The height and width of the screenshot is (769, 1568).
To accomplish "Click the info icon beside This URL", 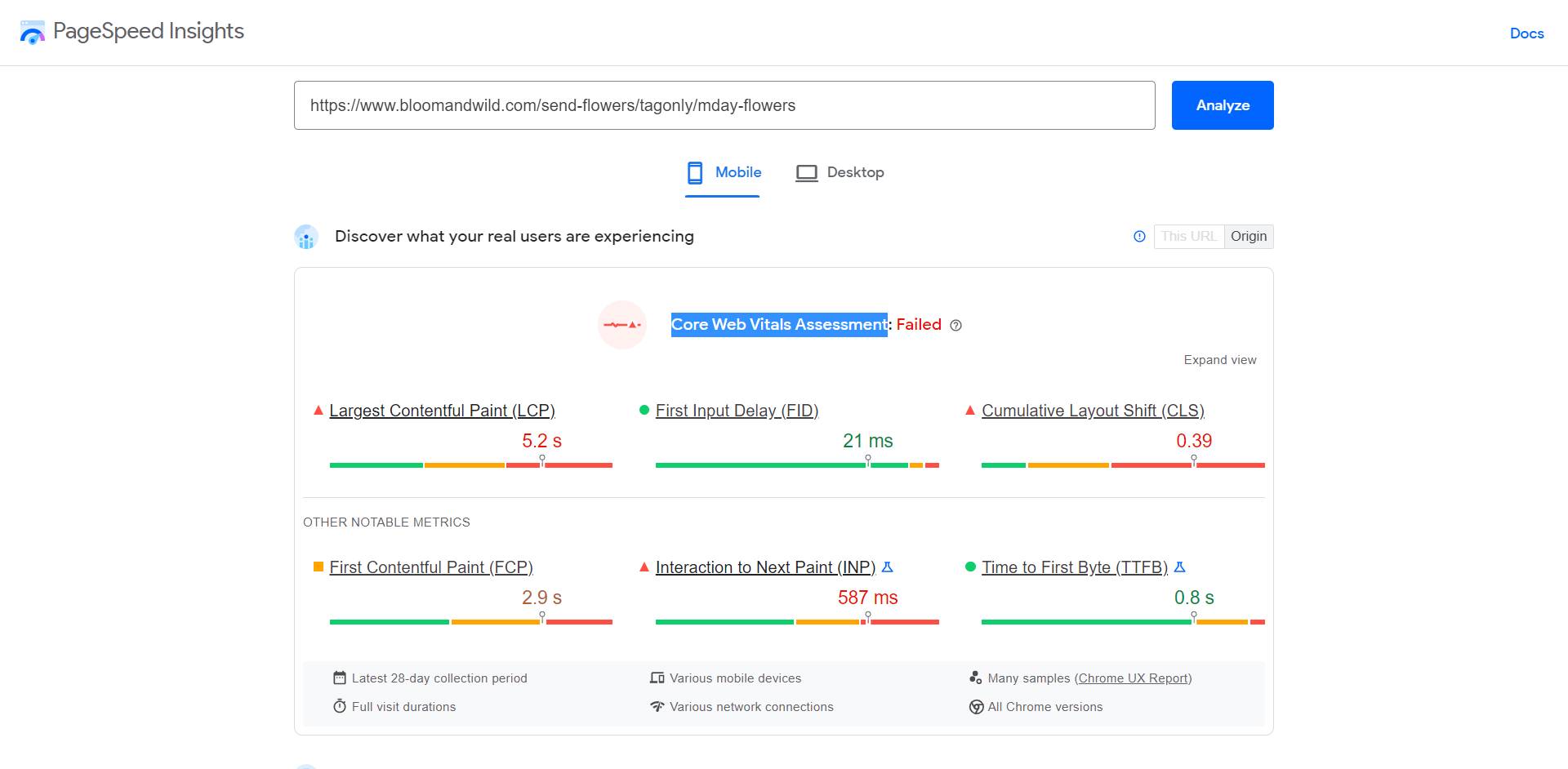I will coord(1139,237).
